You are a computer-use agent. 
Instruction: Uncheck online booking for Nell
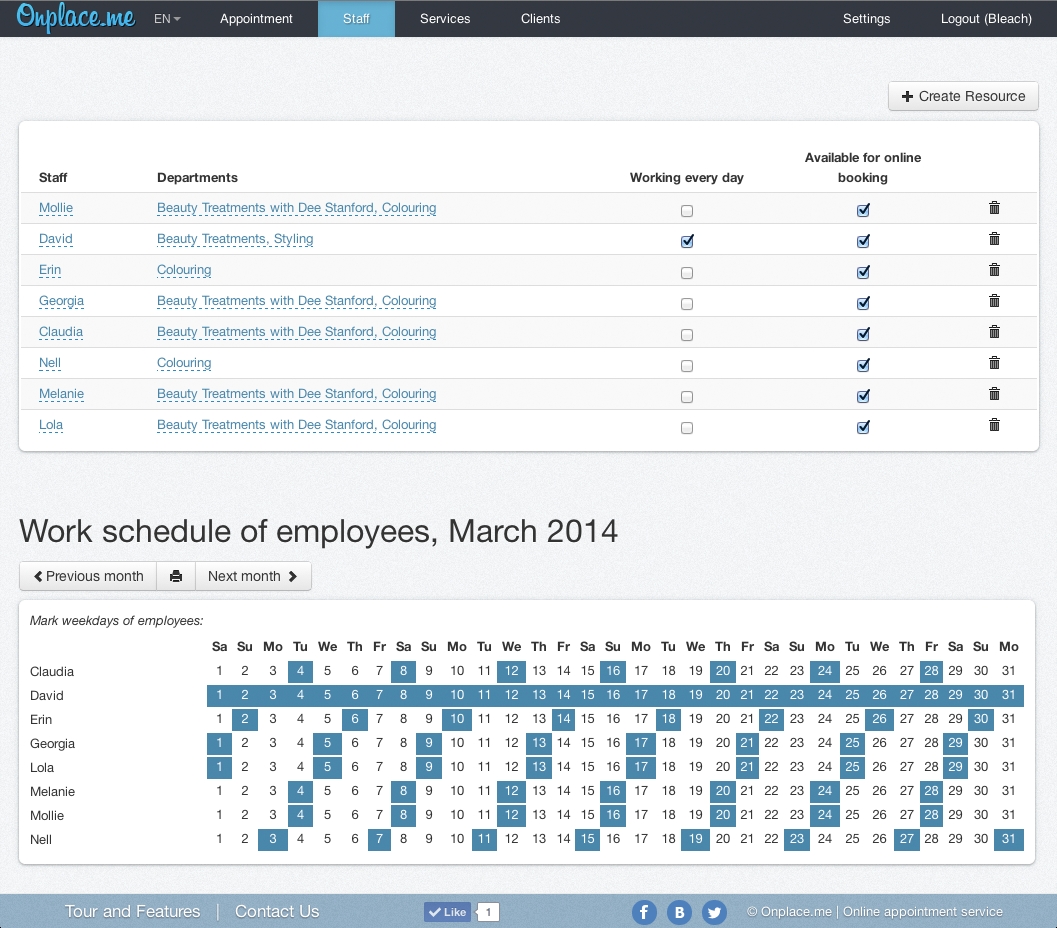click(x=863, y=365)
